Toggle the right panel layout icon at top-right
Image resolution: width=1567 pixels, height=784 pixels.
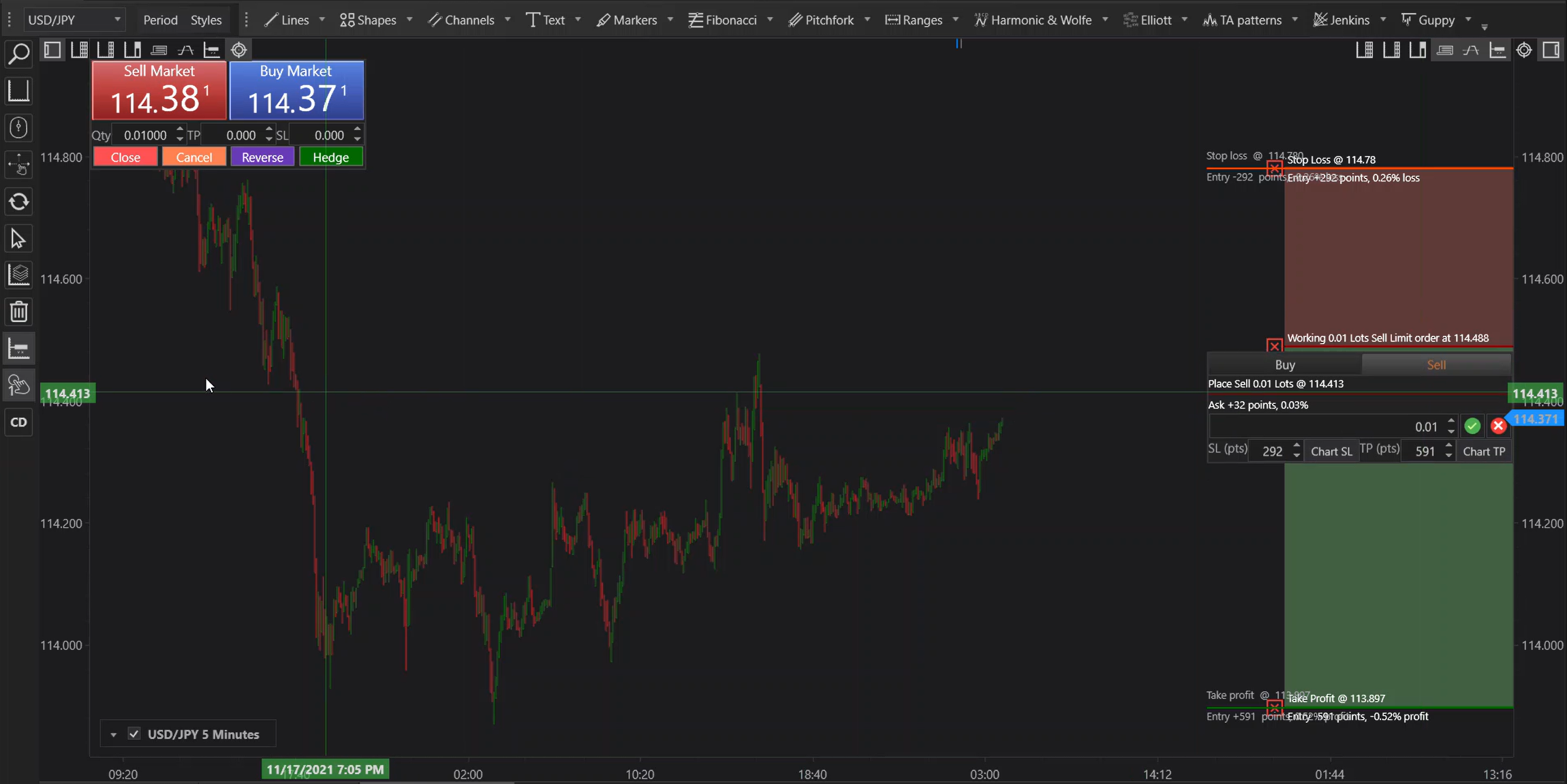click(x=1551, y=50)
